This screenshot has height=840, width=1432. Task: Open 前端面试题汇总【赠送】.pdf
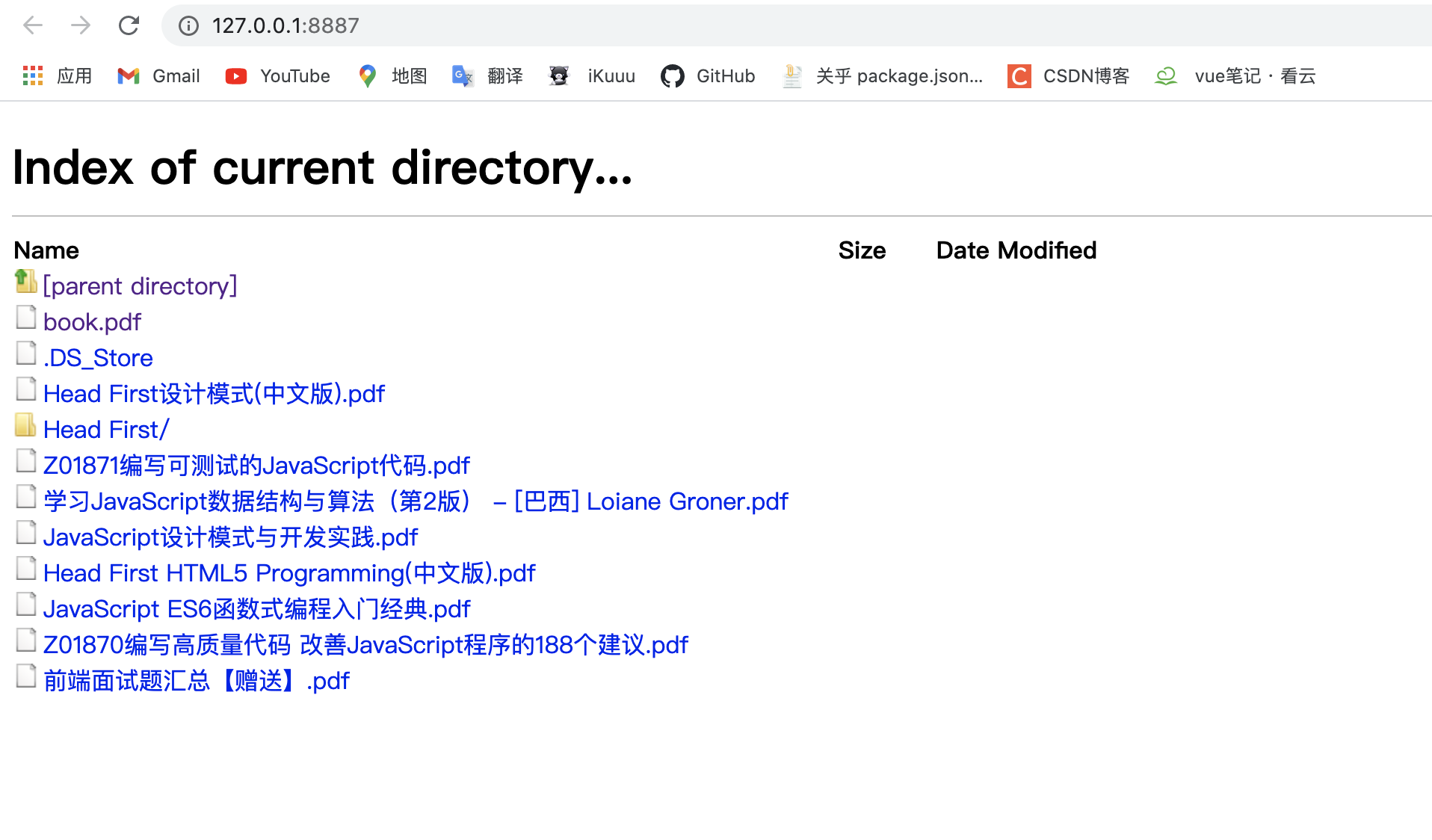pyautogui.click(x=197, y=680)
